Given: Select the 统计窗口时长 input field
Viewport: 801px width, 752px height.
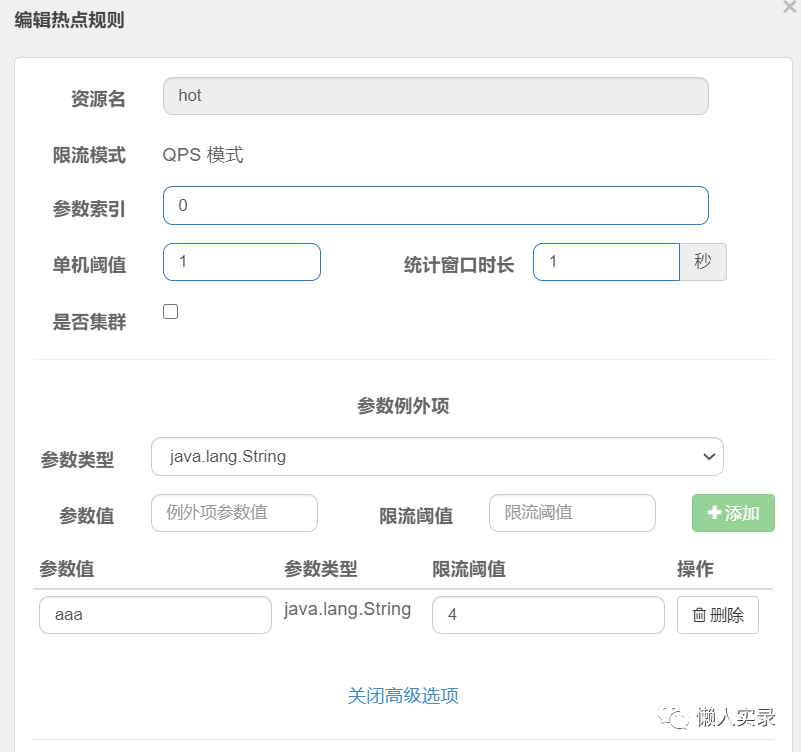Looking at the screenshot, I should point(606,262).
